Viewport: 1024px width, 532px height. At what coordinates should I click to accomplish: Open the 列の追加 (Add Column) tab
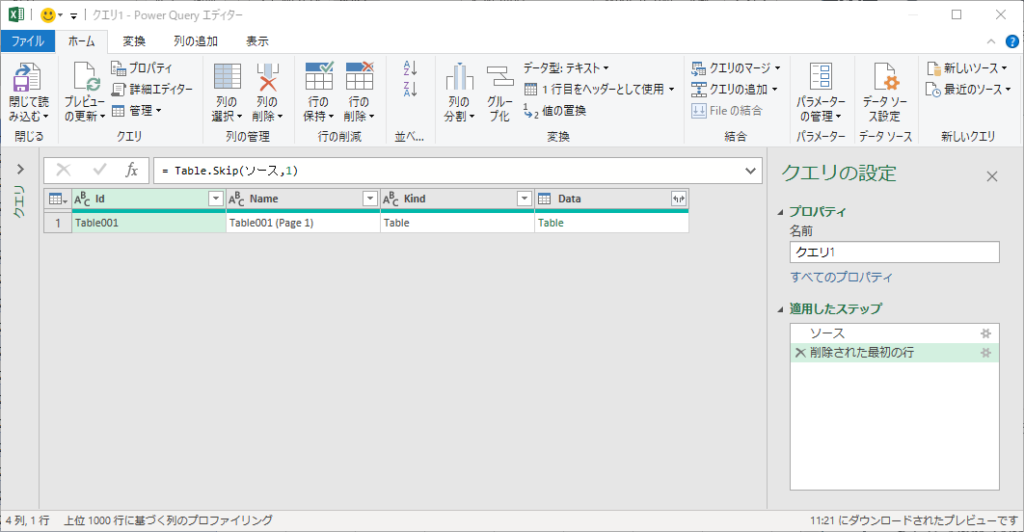click(x=196, y=41)
